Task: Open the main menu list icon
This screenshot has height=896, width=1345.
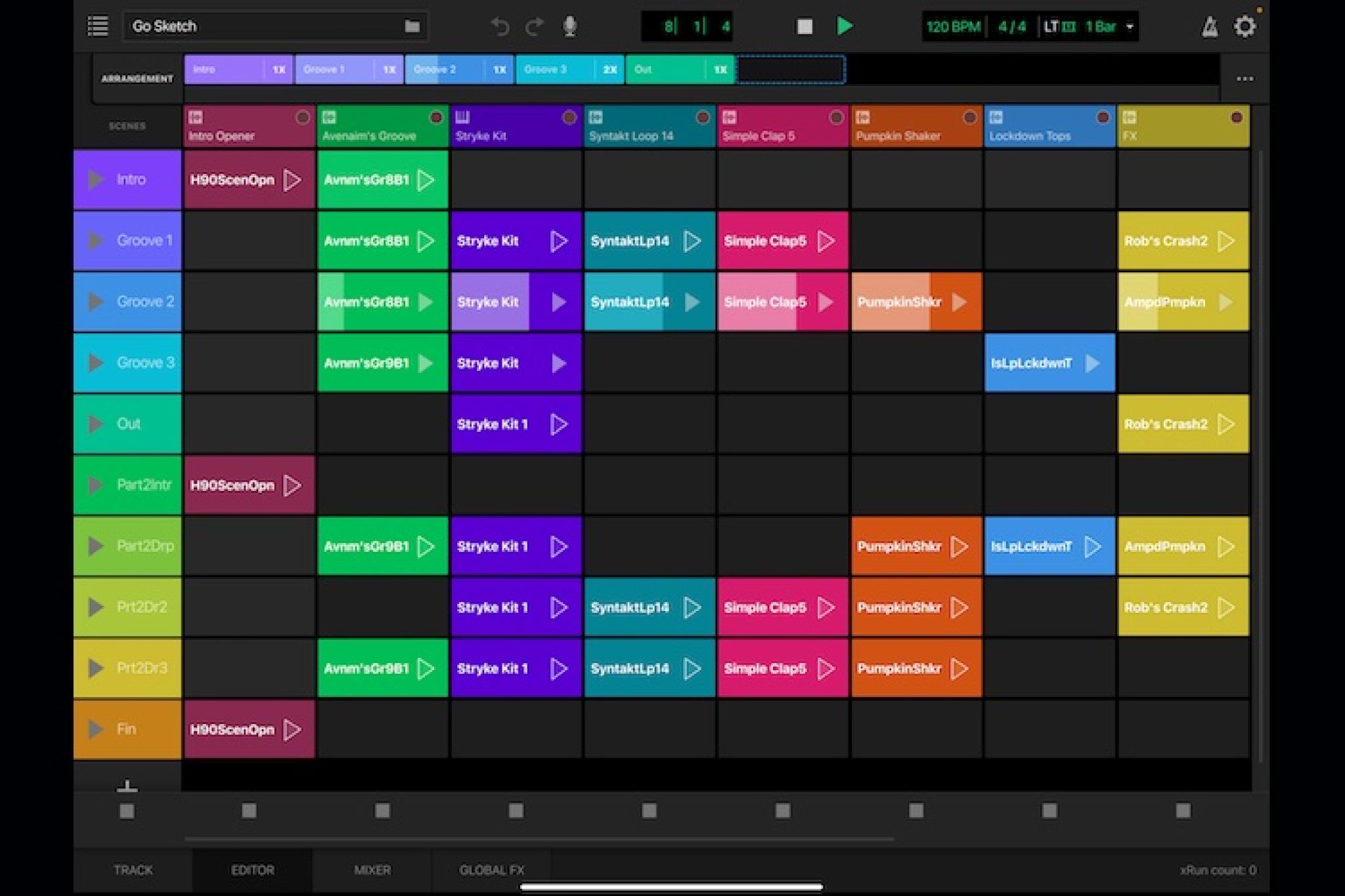Action: (x=97, y=26)
